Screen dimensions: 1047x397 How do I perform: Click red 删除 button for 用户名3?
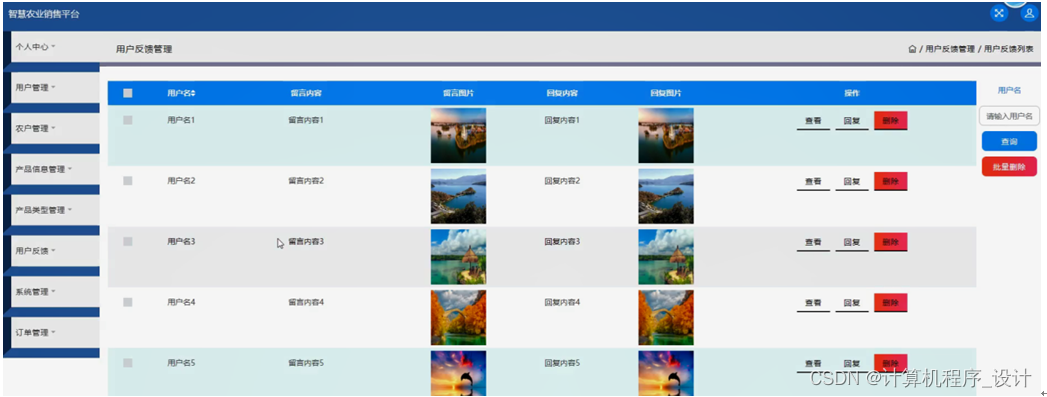[891, 242]
